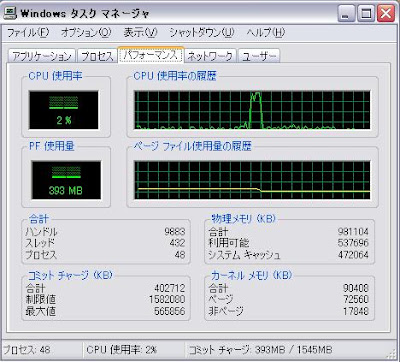Click the window resize grip
Viewport: 400px width, 362px height.
point(392,354)
